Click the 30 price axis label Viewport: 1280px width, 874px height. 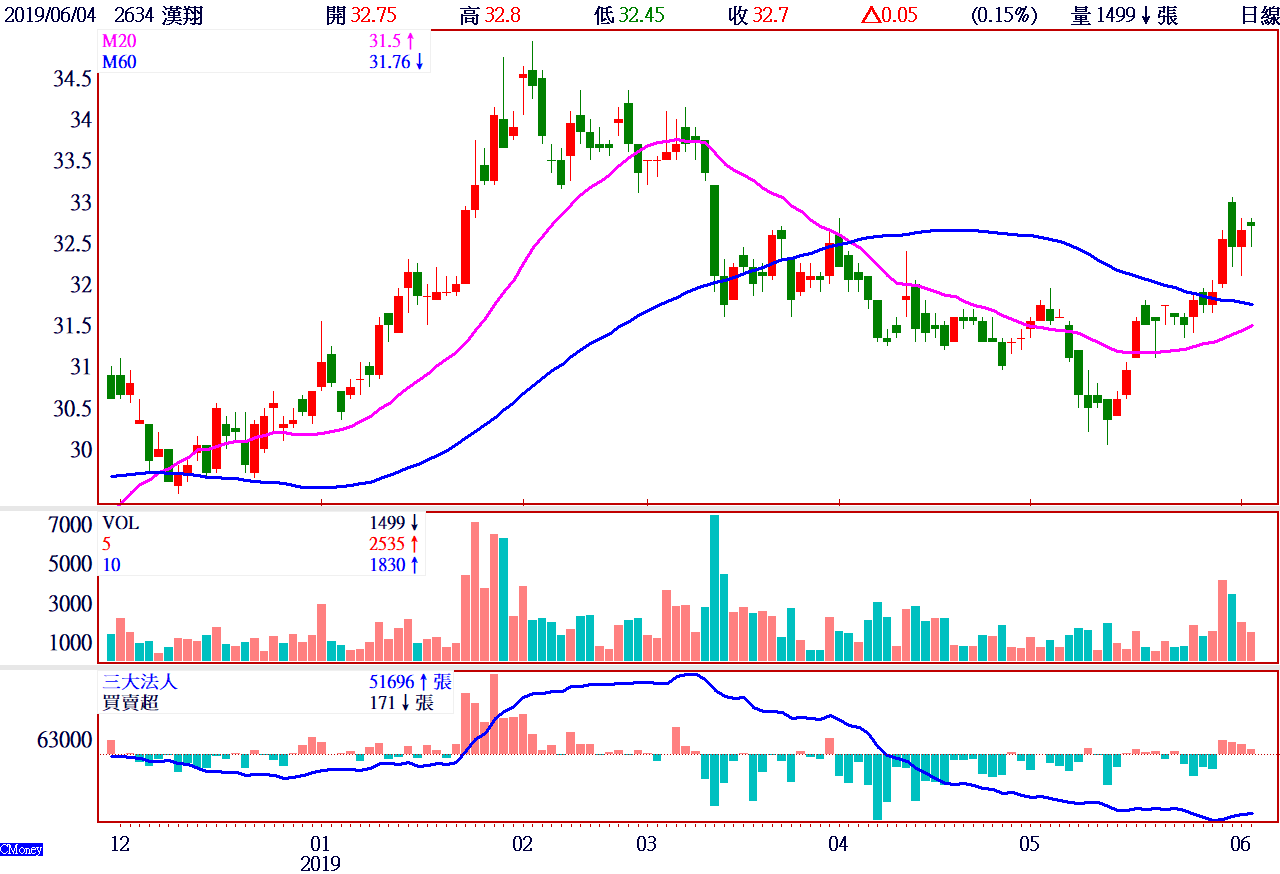81,450
